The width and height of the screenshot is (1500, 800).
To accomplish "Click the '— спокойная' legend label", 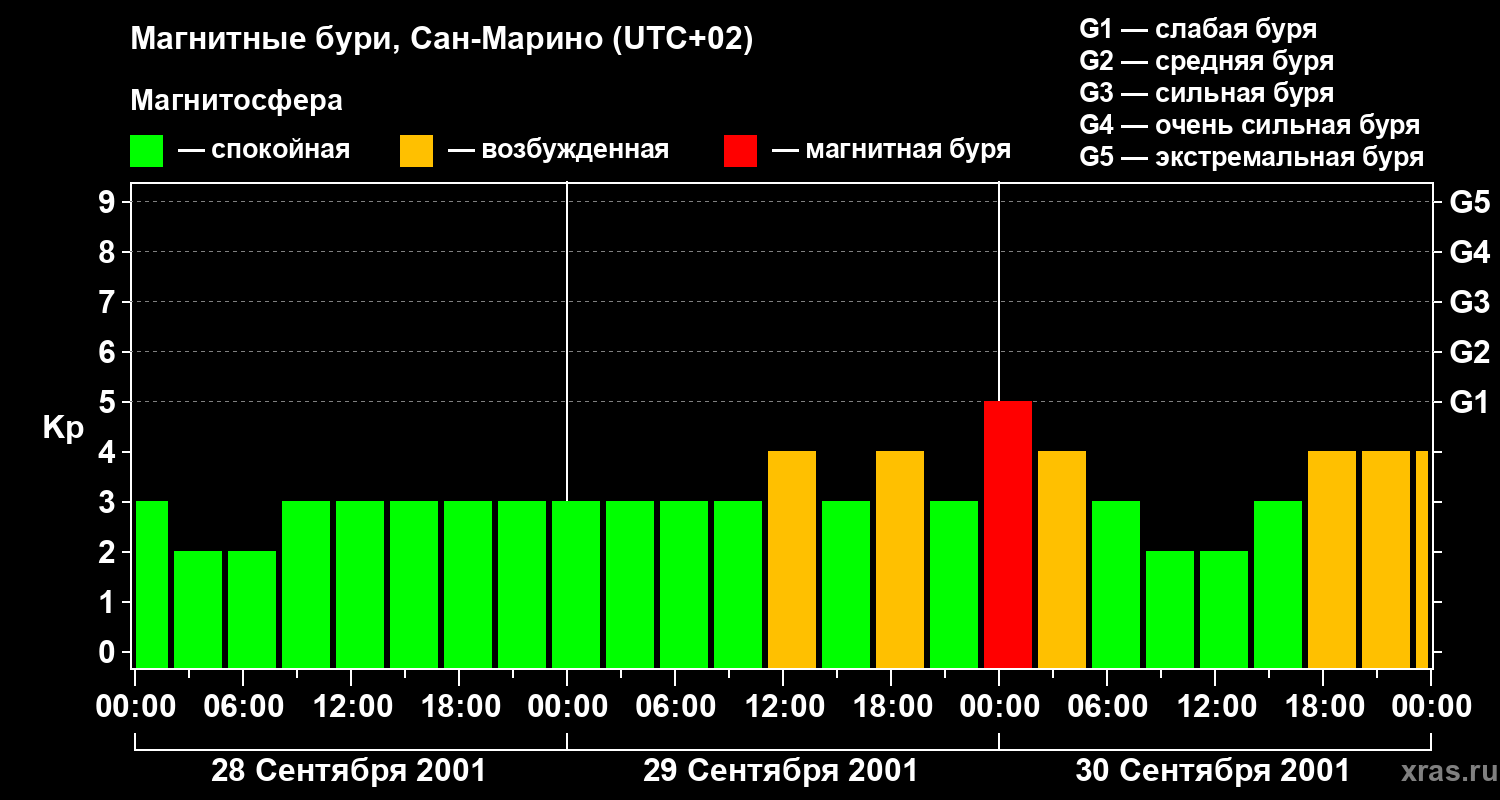I will pos(264,151).
